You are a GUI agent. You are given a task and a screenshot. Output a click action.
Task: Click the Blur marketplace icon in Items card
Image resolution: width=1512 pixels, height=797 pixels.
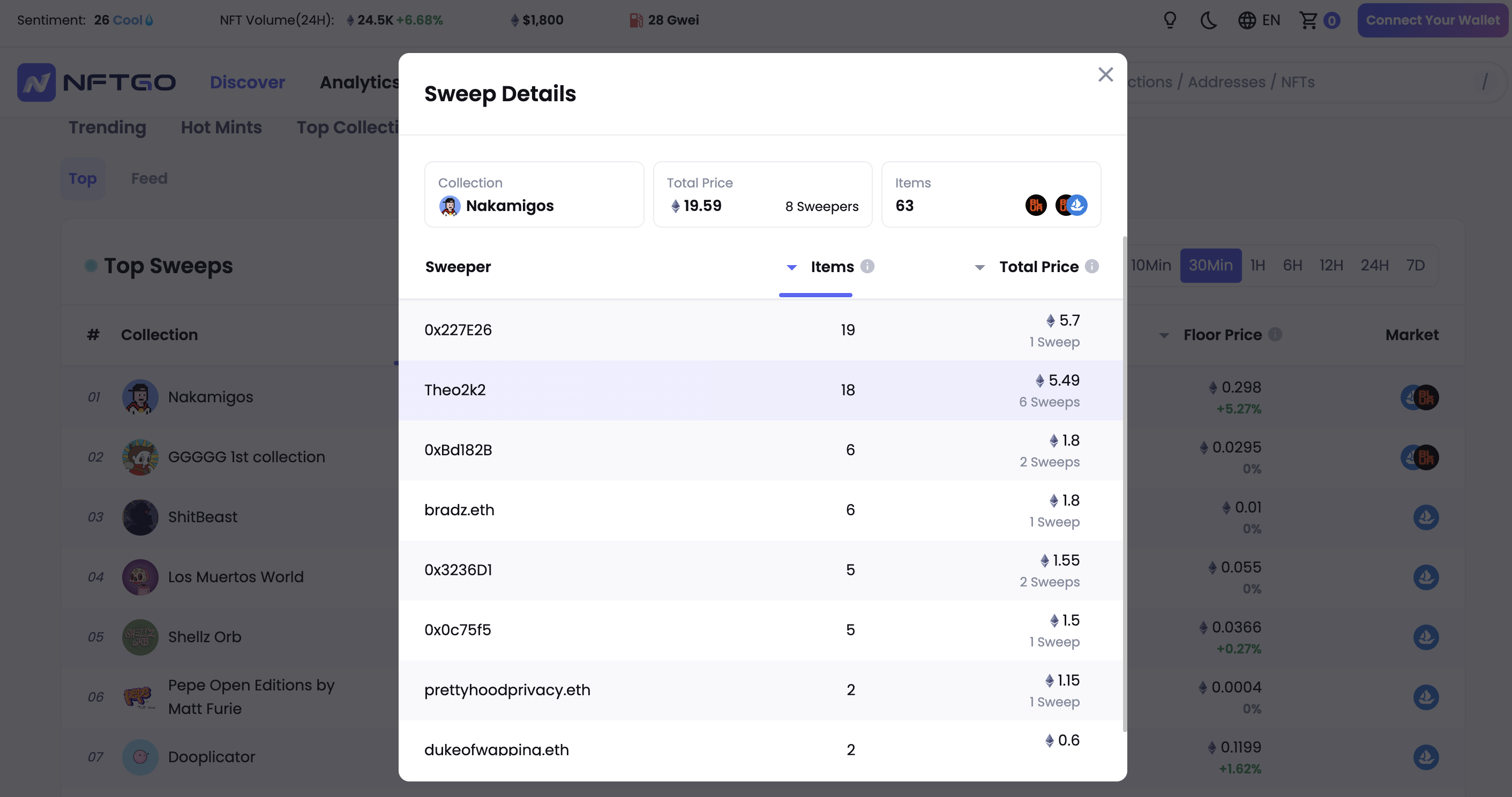click(1035, 206)
